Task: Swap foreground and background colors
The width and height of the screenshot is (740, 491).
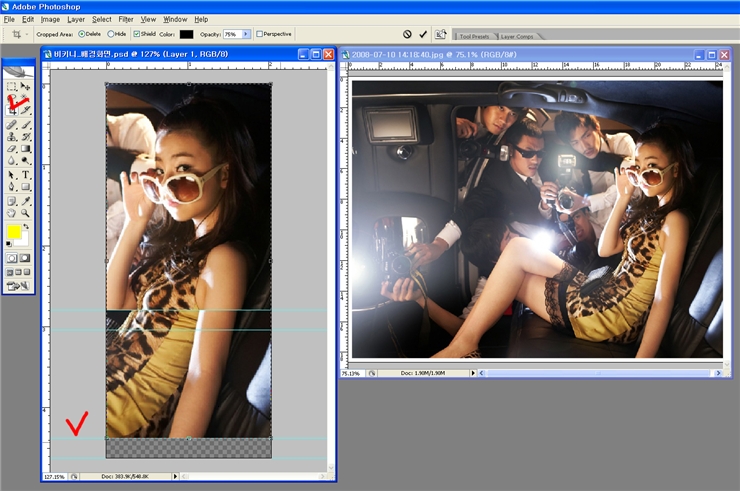Action: pos(26,227)
